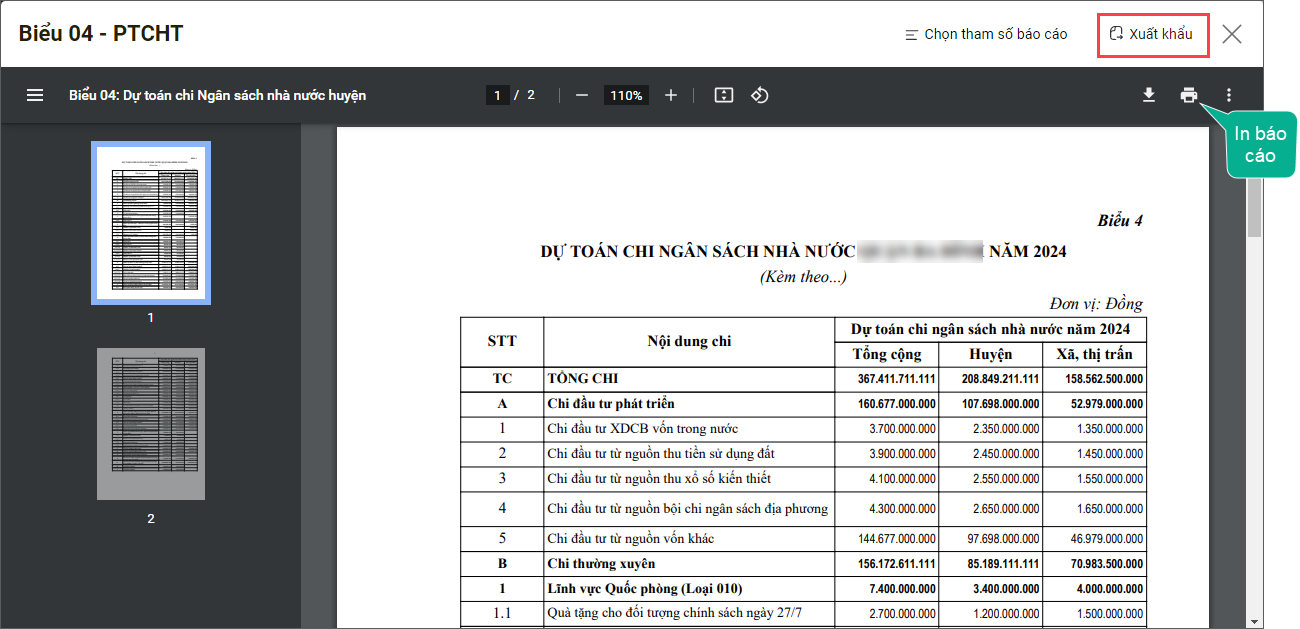Click the Xuất khẩu export button

1153,34
